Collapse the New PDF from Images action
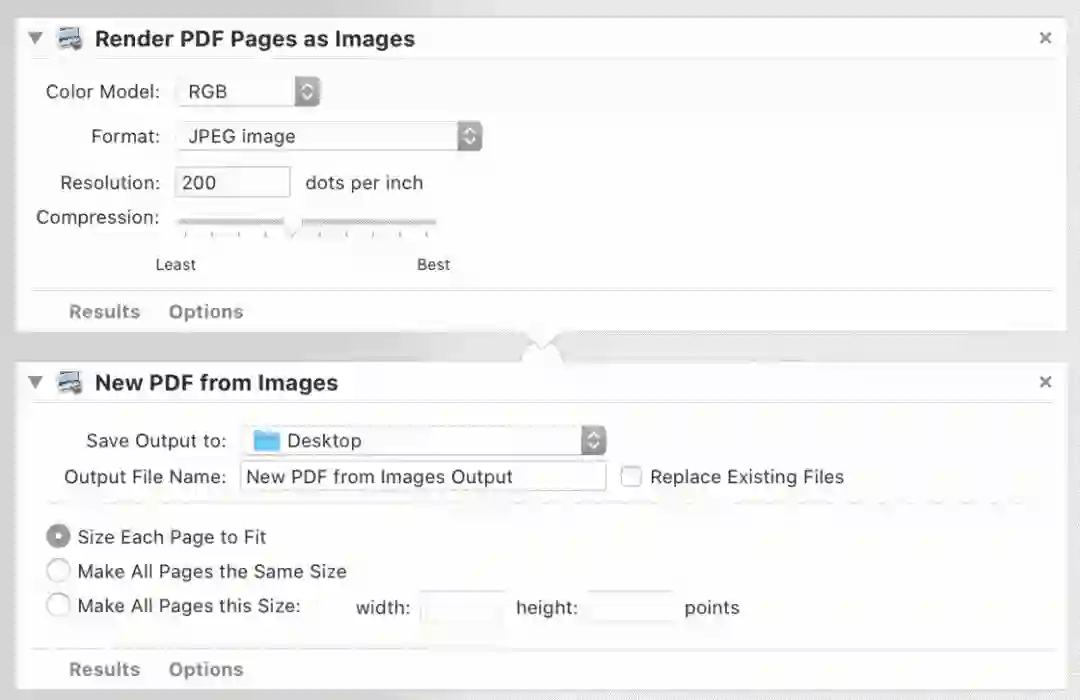The height and width of the screenshot is (700, 1080). 36,382
